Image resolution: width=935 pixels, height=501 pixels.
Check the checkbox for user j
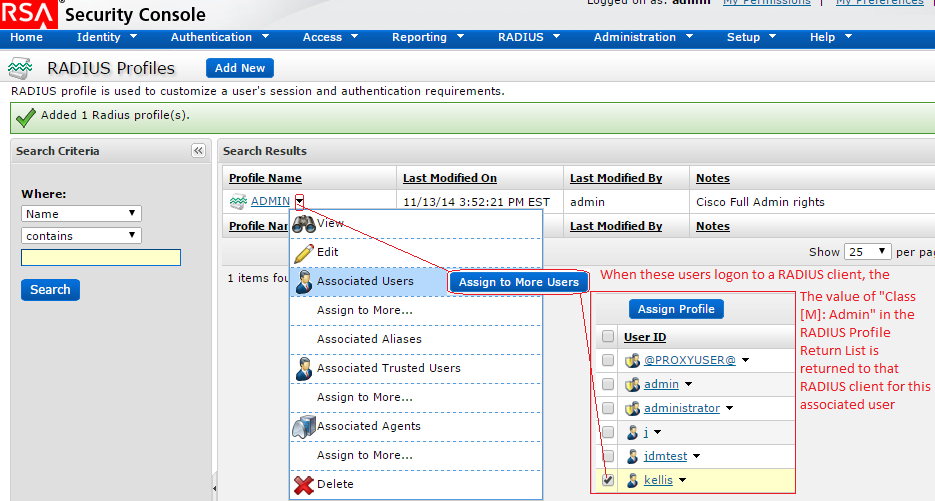point(608,432)
